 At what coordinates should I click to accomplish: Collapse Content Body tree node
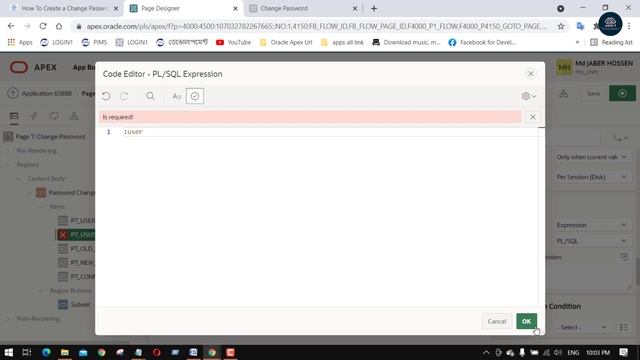tap(19, 179)
